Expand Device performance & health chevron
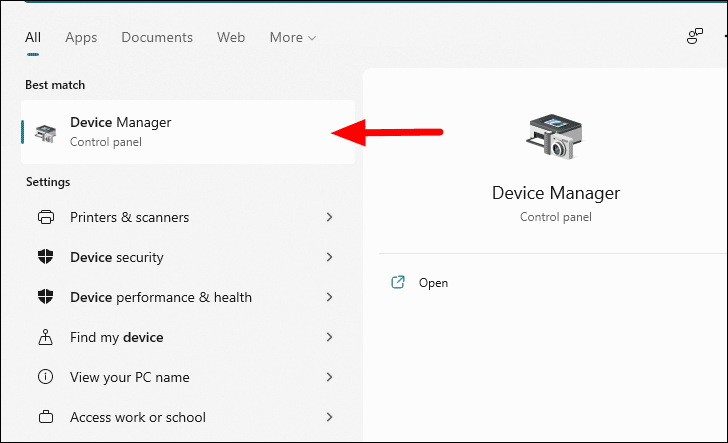 [329, 297]
